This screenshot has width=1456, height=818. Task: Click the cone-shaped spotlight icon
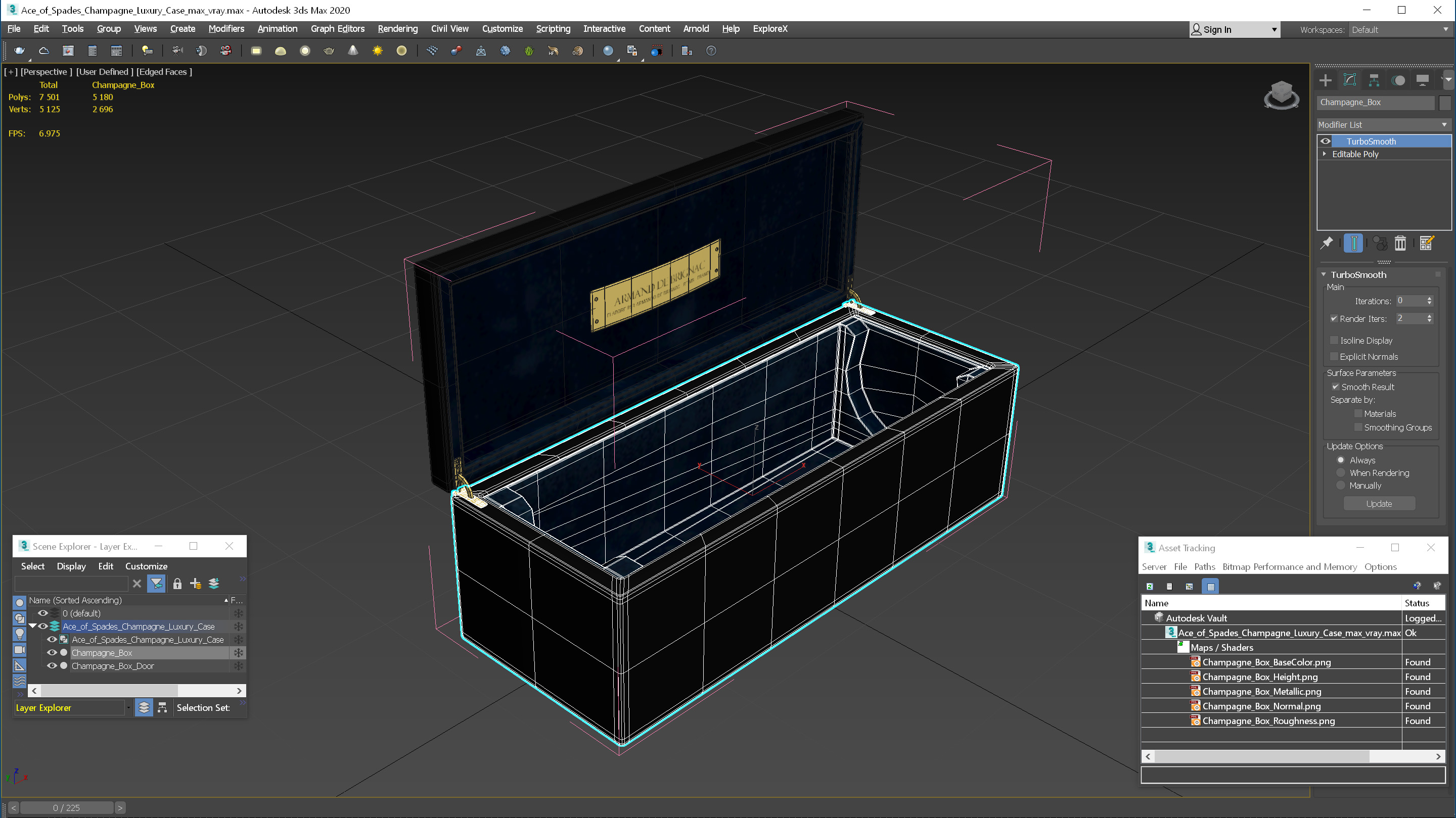[353, 51]
